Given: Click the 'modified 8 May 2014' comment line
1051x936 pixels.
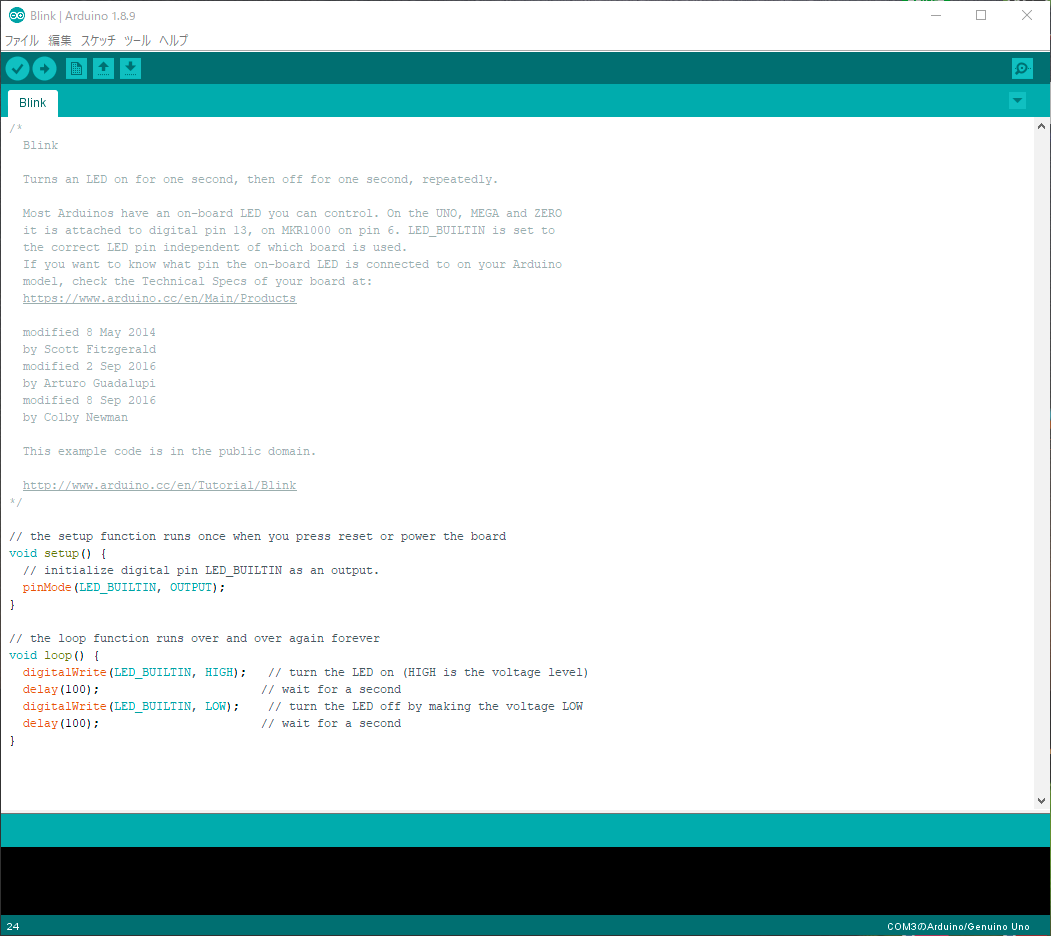Looking at the screenshot, I should tap(89, 333).
